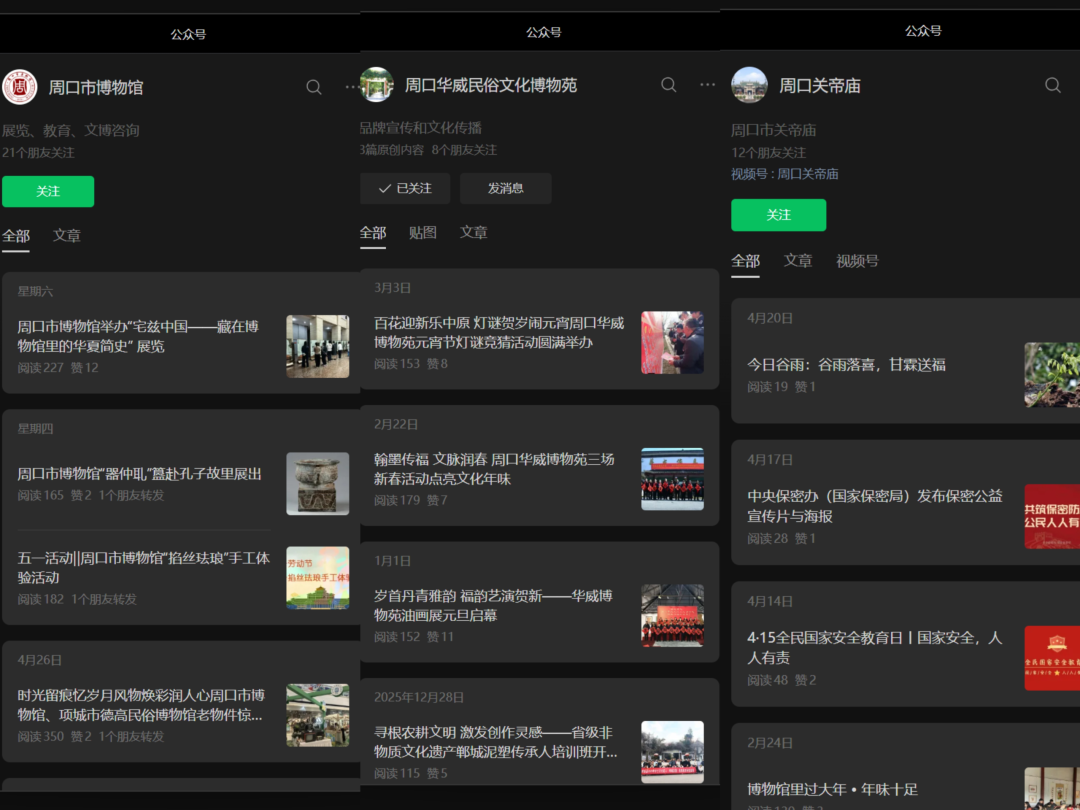Click thumbnail of 时光留痕忆岁月 article
Viewport: 1080px width, 810px height.
[x=318, y=715]
